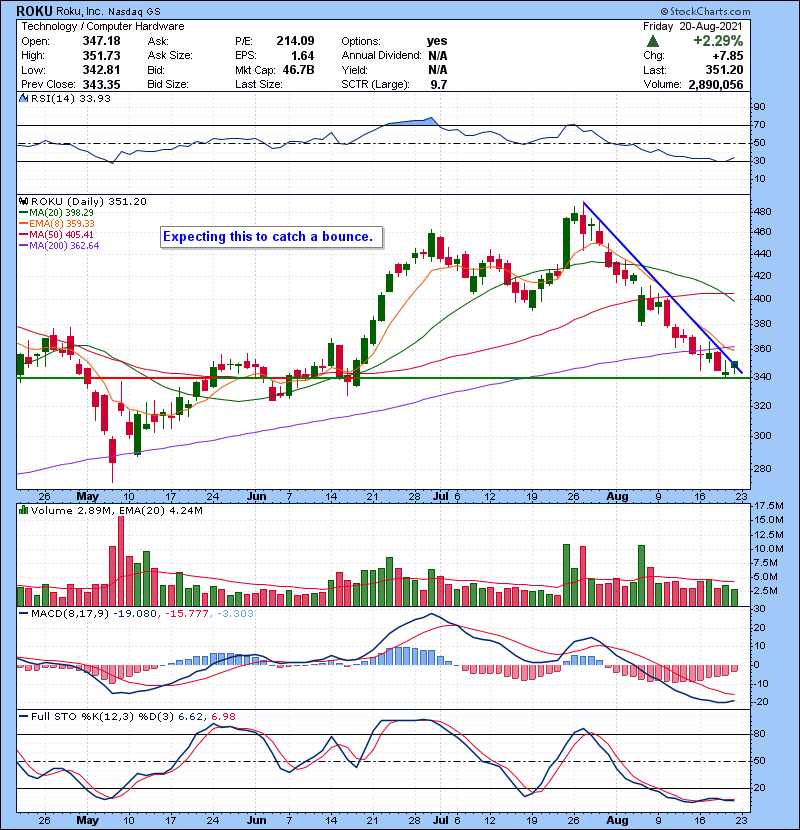Image resolution: width=800 pixels, height=830 pixels.
Task: Click the SCTR (Large) value 9.7
Action: [439, 85]
